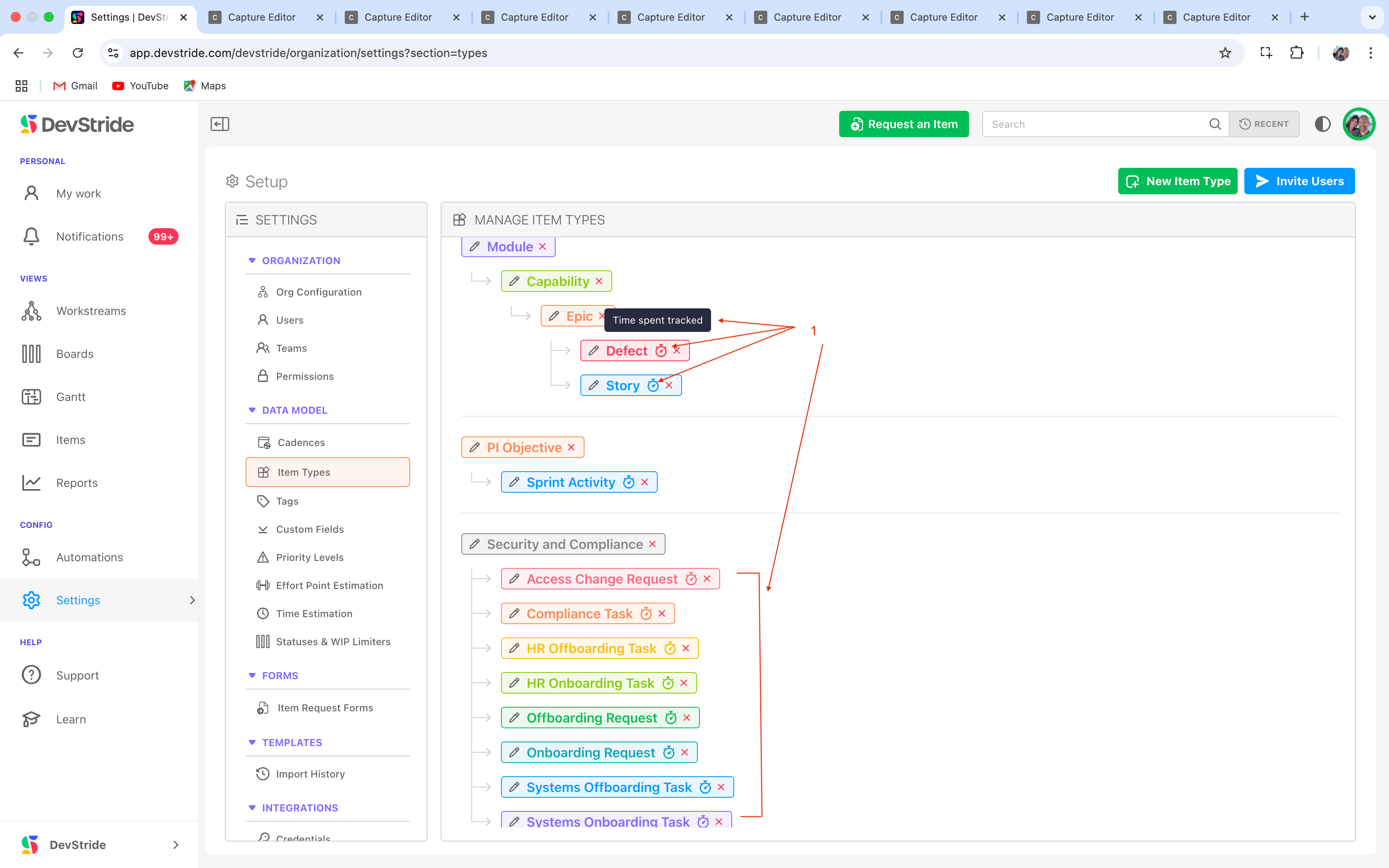The image size is (1389, 868).
Task: Click the pencil edit icon on Capability
Action: (514, 281)
